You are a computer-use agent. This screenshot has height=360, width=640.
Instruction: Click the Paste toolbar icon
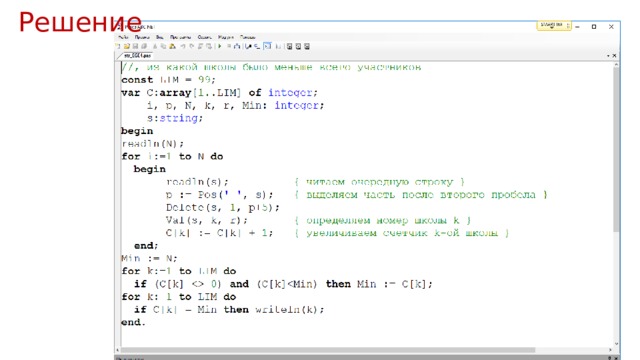[172, 46]
